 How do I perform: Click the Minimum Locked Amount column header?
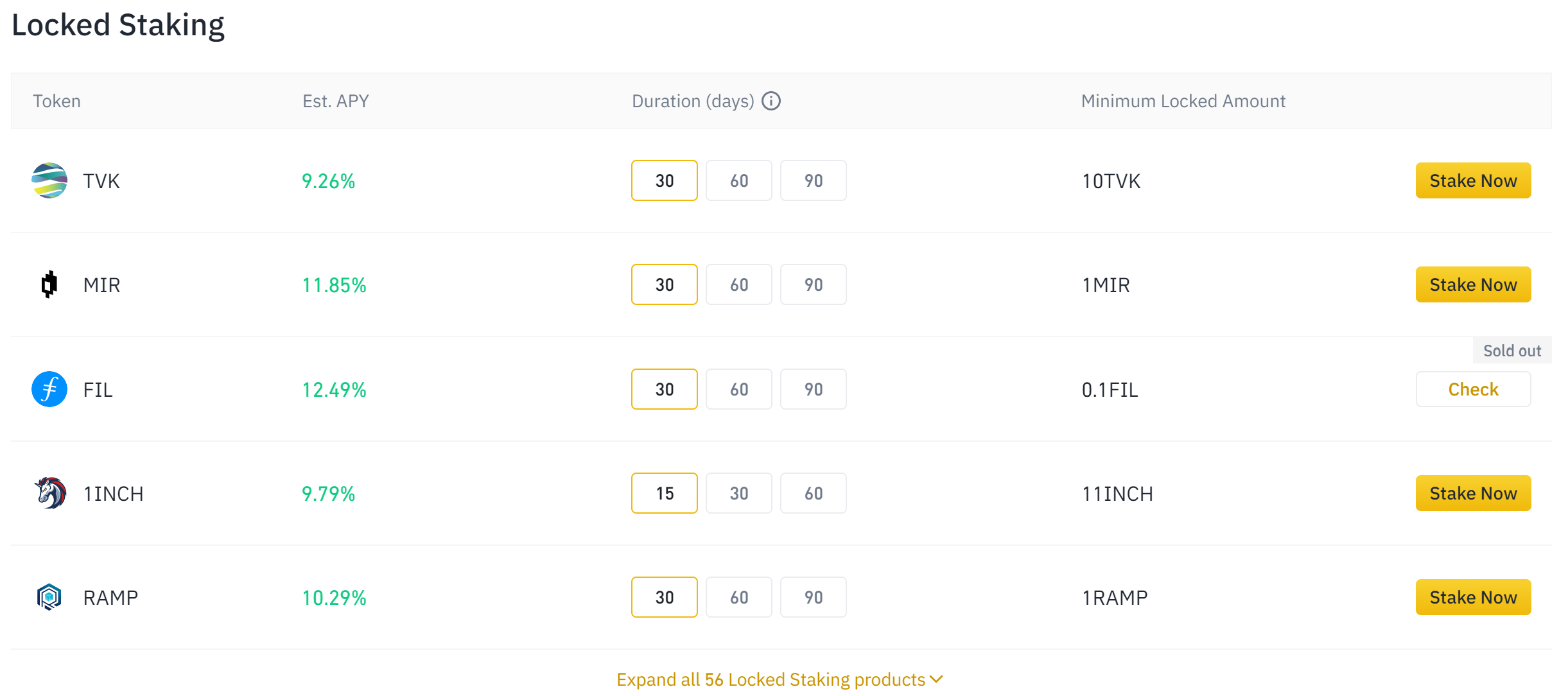pos(1183,101)
